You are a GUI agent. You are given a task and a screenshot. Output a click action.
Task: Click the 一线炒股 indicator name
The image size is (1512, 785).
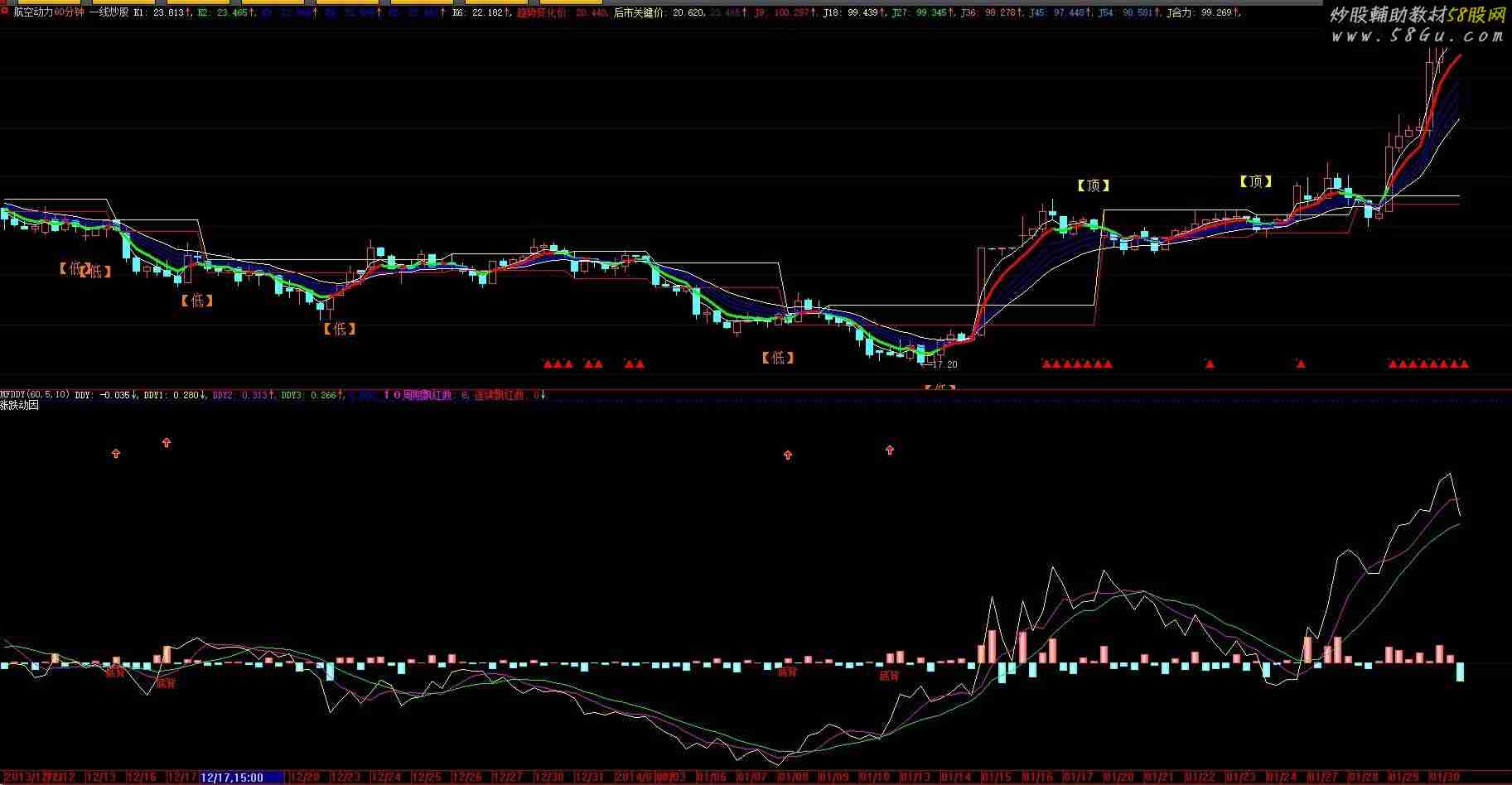109,12
